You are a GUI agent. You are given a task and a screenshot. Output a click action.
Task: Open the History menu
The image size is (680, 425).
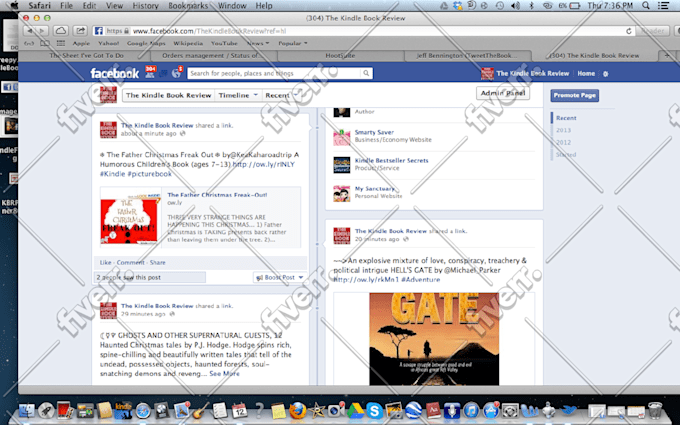(x=145, y=6)
